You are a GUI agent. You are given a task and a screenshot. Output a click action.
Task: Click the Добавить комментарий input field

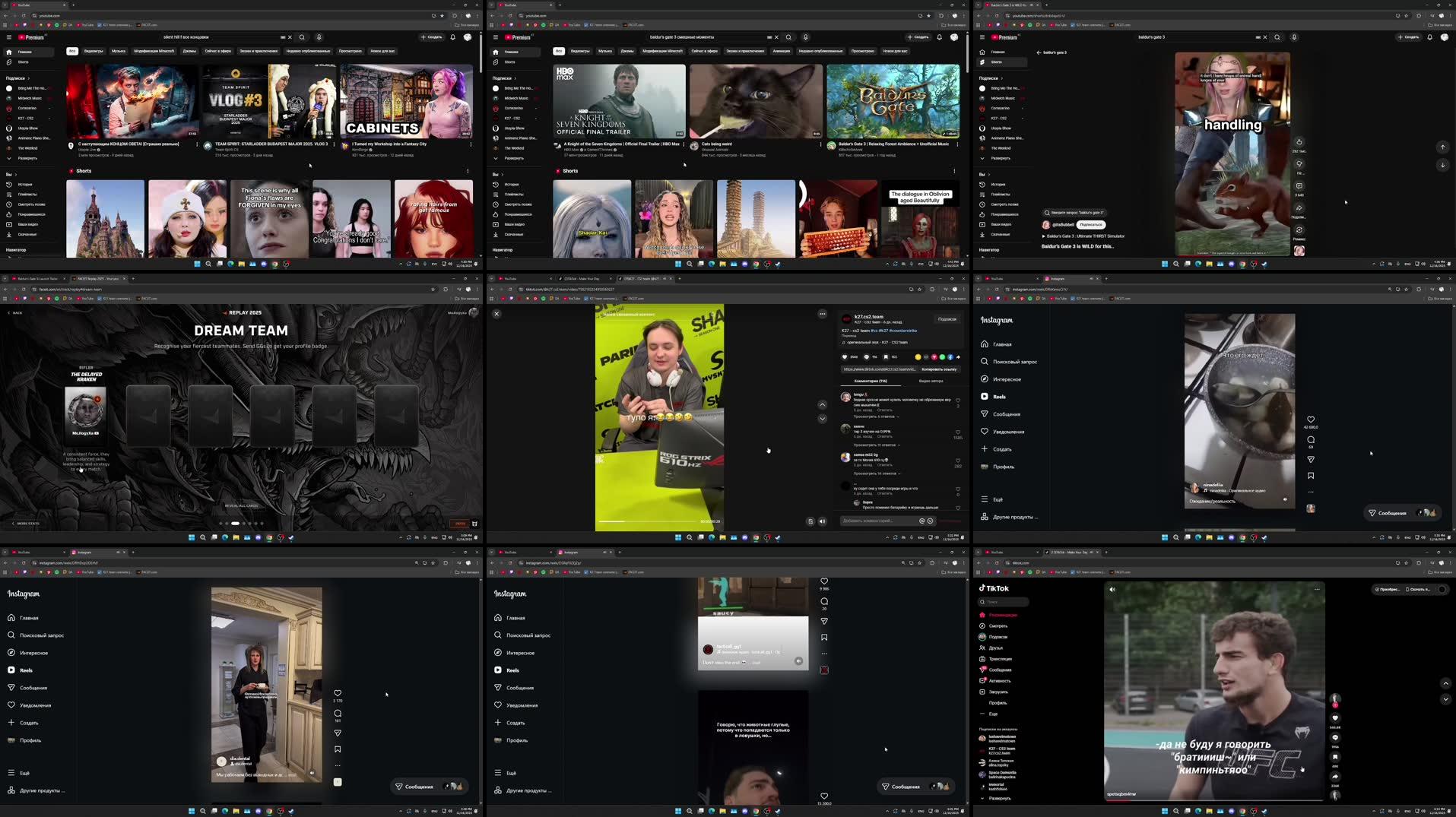[874, 521]
